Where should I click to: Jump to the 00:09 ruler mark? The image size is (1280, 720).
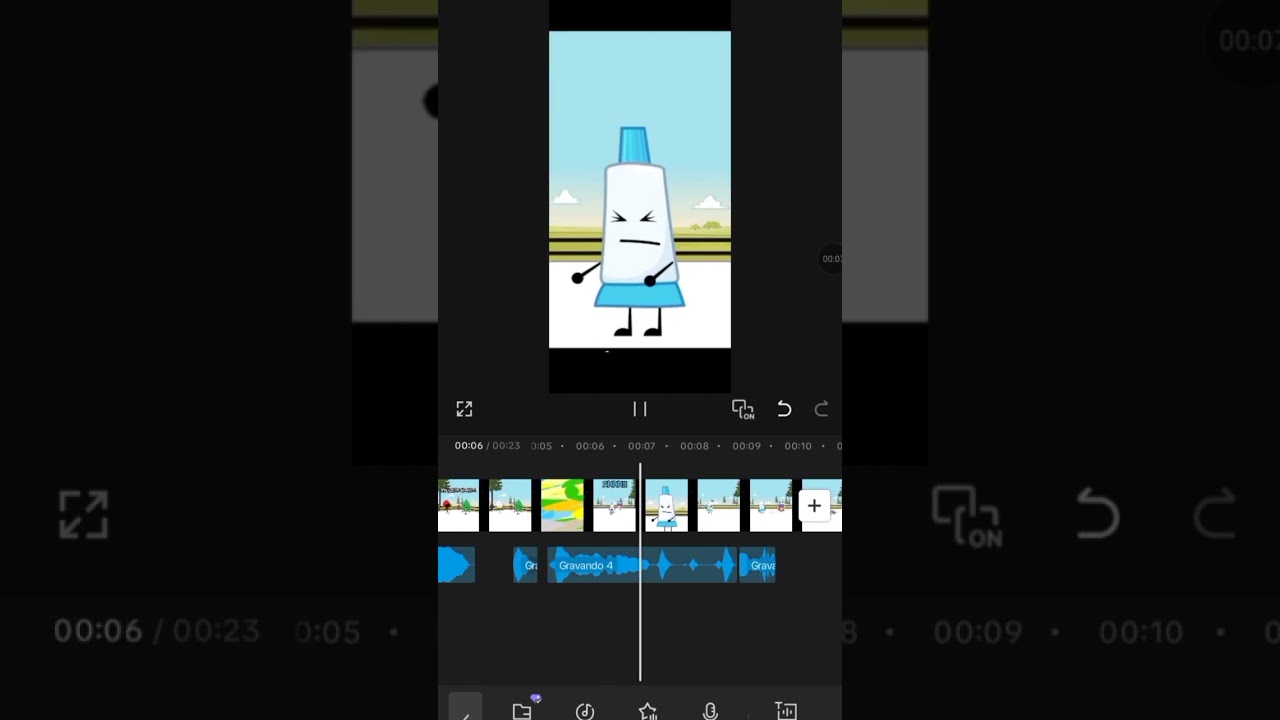click(x=746, y=446)
